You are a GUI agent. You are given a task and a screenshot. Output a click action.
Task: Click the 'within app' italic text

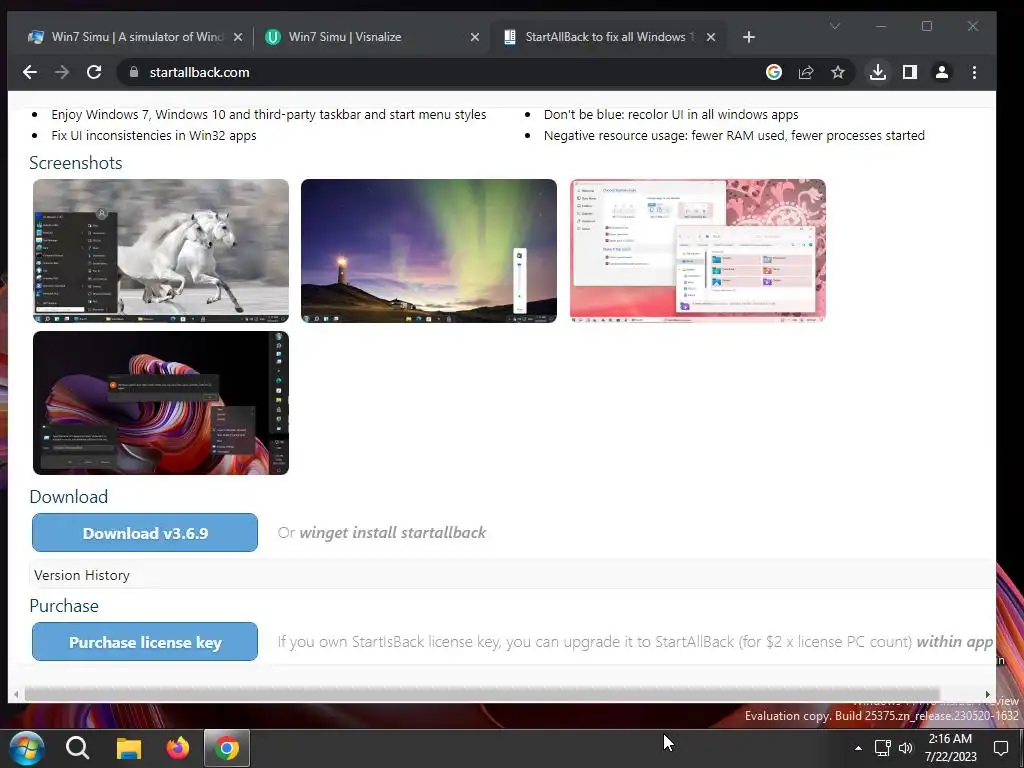[955, 642]
